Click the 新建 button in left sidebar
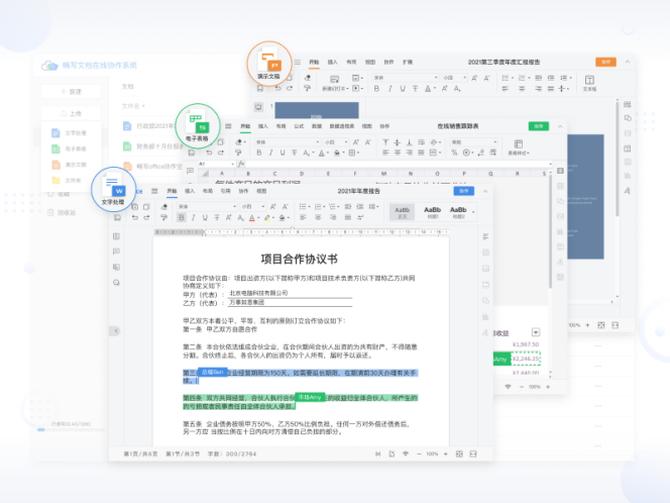 (x=70, y=91)
